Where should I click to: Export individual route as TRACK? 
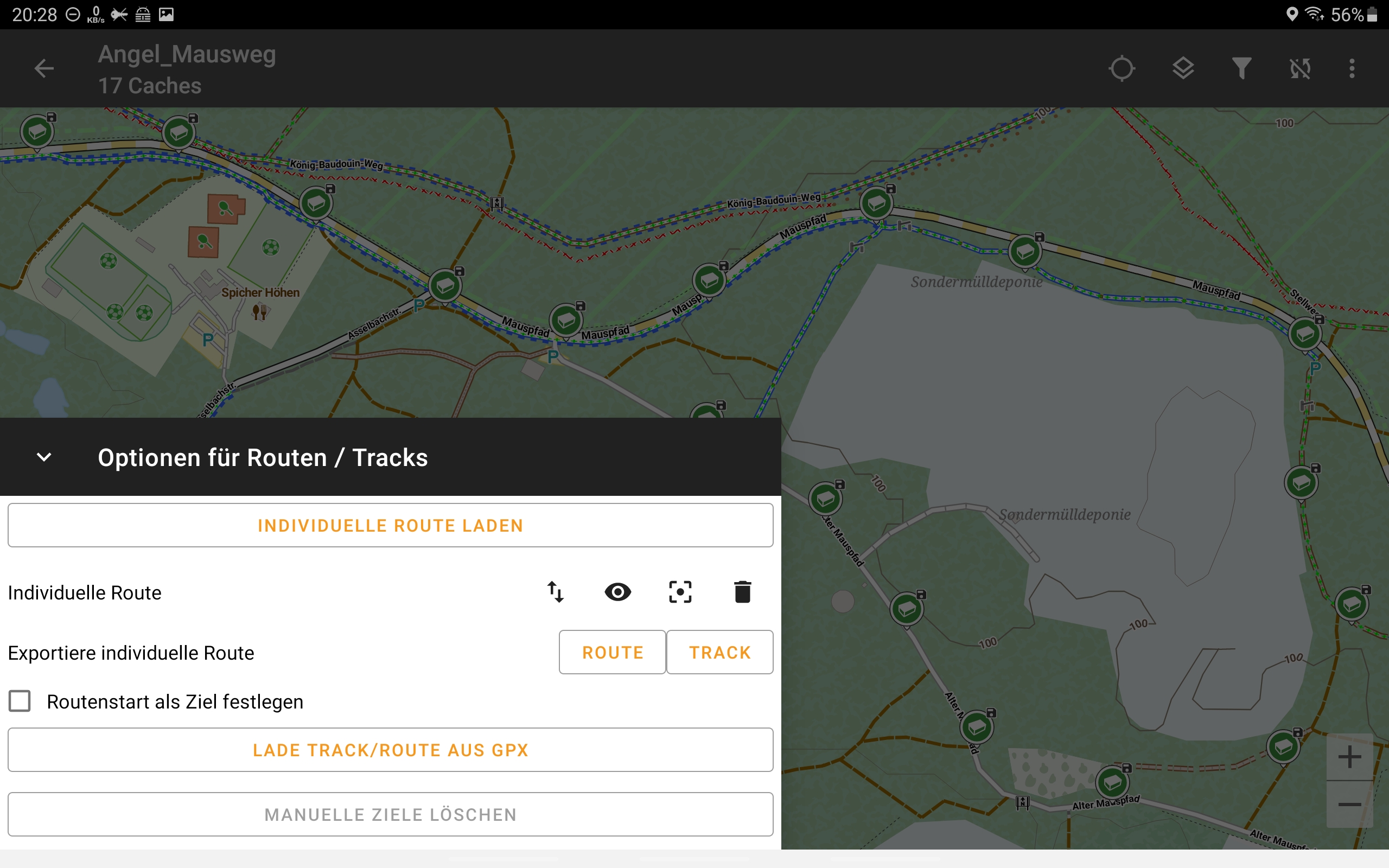click(x=720, y=652)
